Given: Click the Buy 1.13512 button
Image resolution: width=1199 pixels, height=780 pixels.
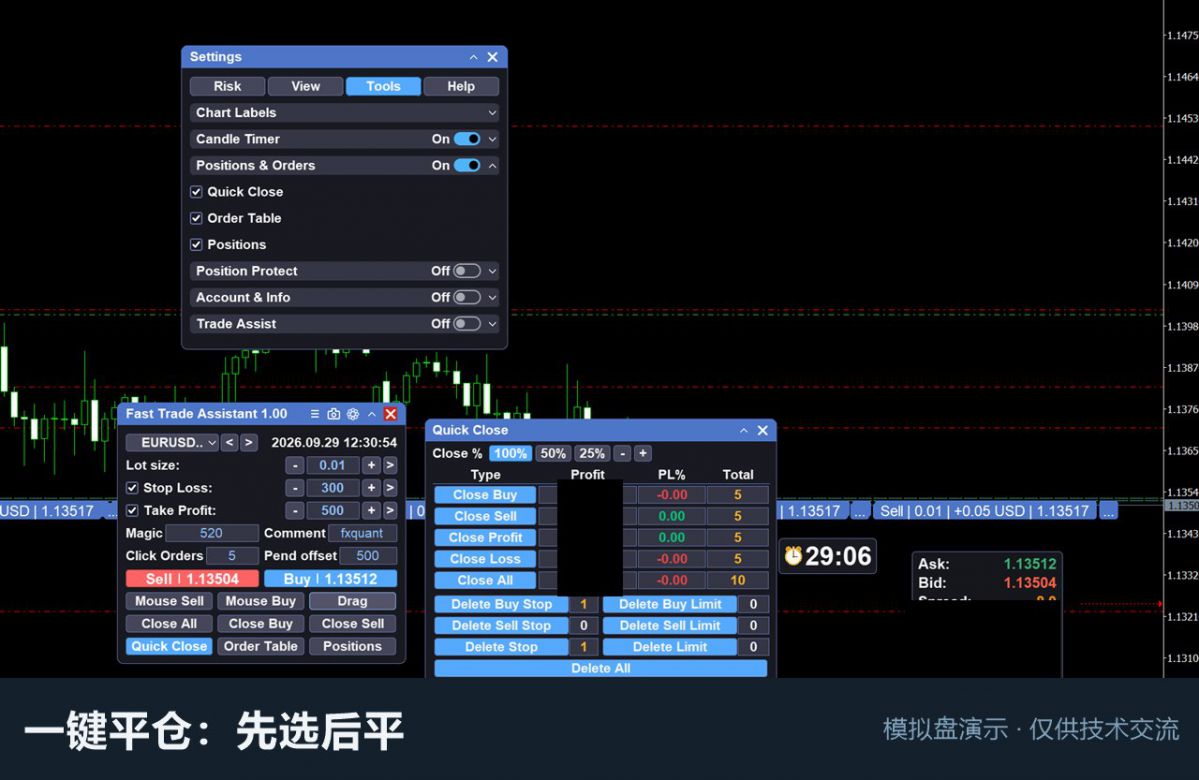Looking at the screenshot, I should [330, 579].
